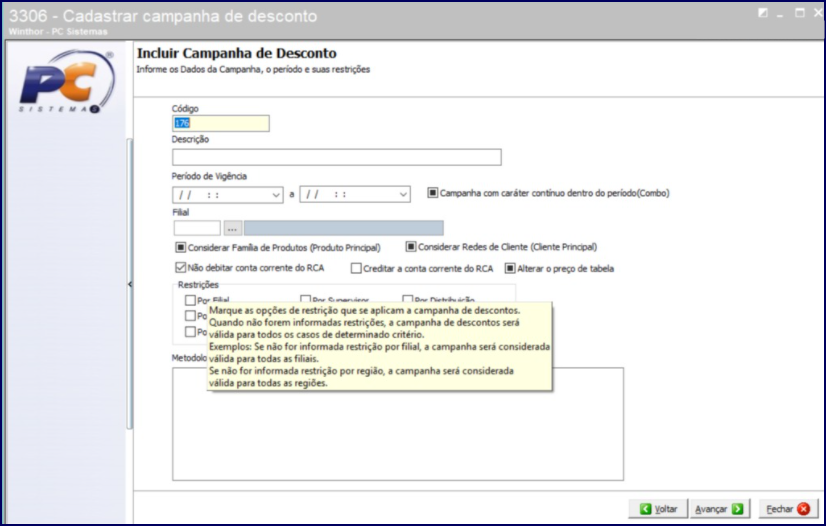826x526 pixels.
Task: Toggle Campanha com caráter contínuo checkbox
Action: click(x=432, y=193)
